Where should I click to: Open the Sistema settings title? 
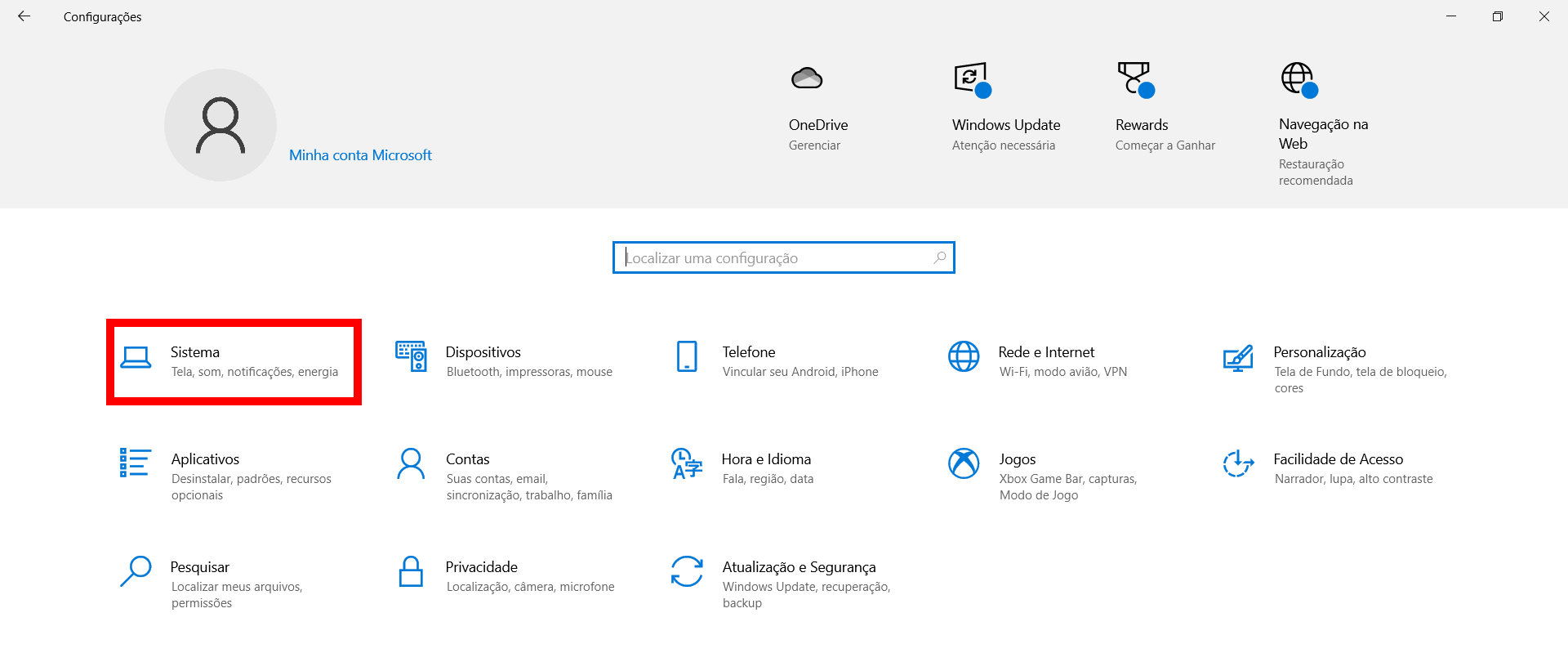point(195,352)
